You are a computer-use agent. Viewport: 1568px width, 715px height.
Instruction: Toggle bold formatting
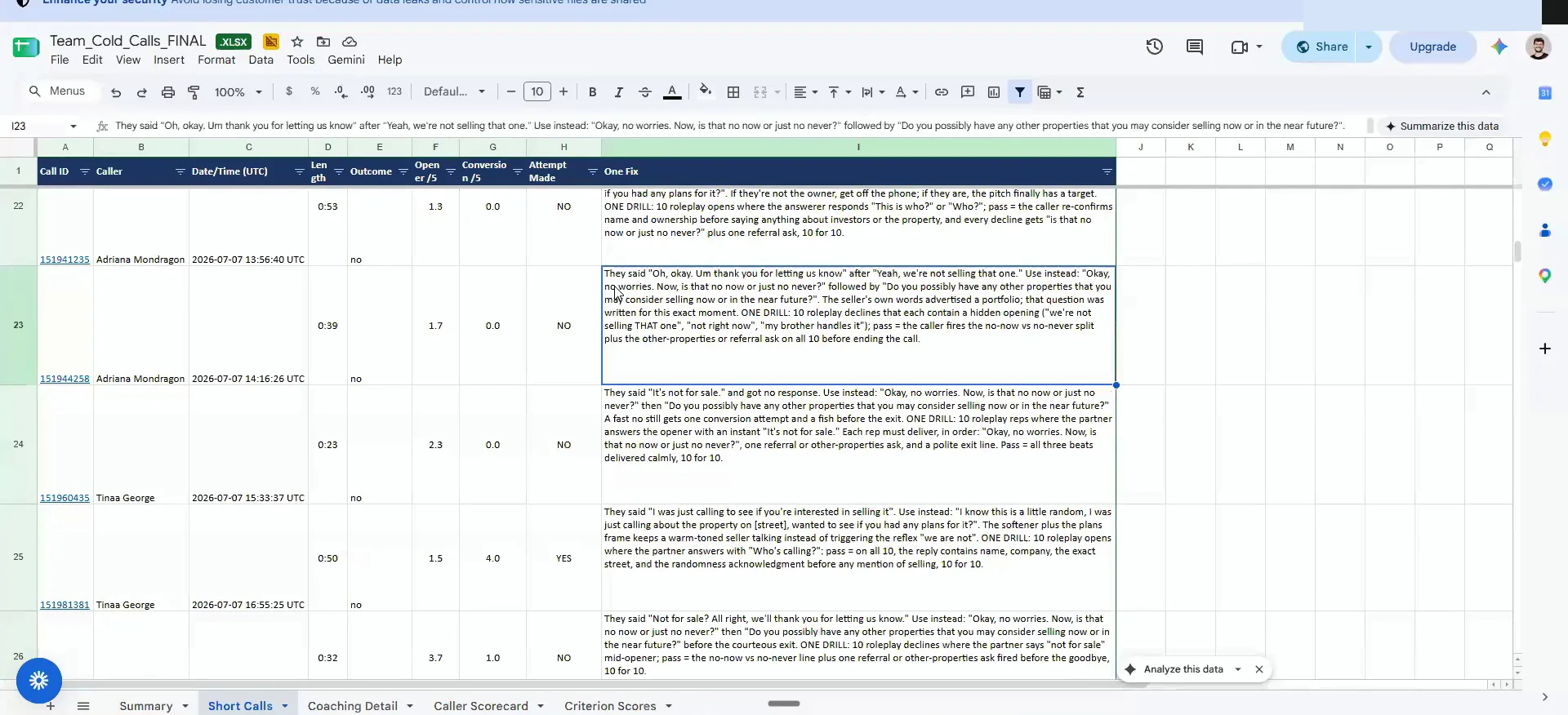(593, 92)
